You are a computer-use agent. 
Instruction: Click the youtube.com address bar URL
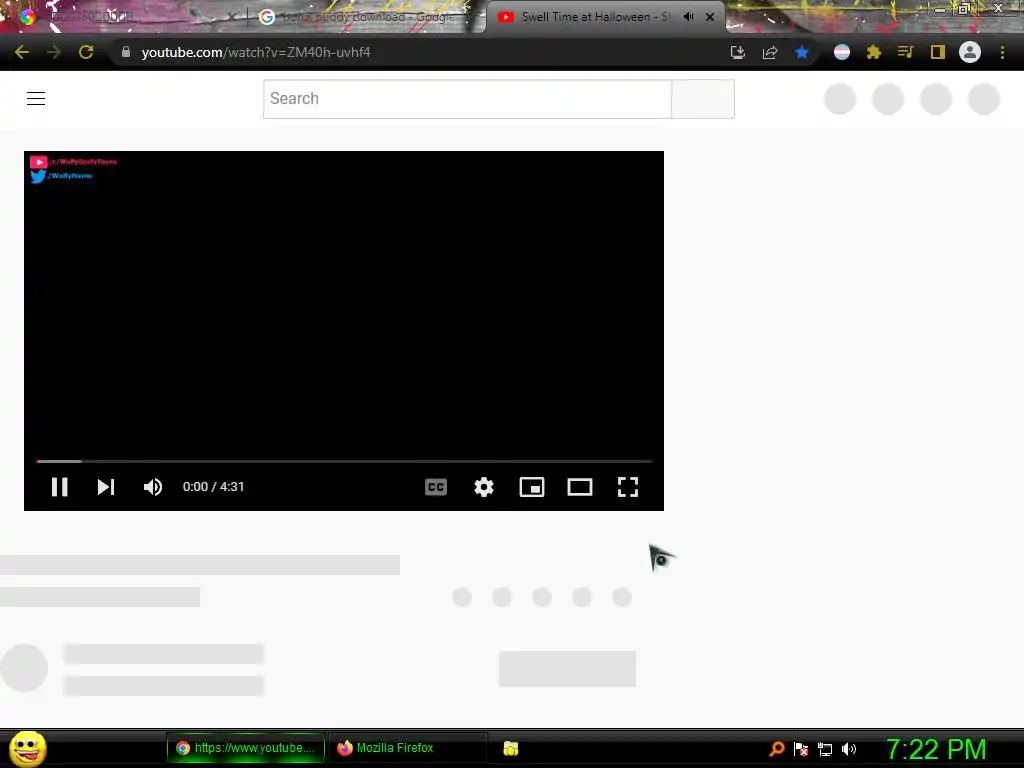pyautogui.click(x=255, y=52)
